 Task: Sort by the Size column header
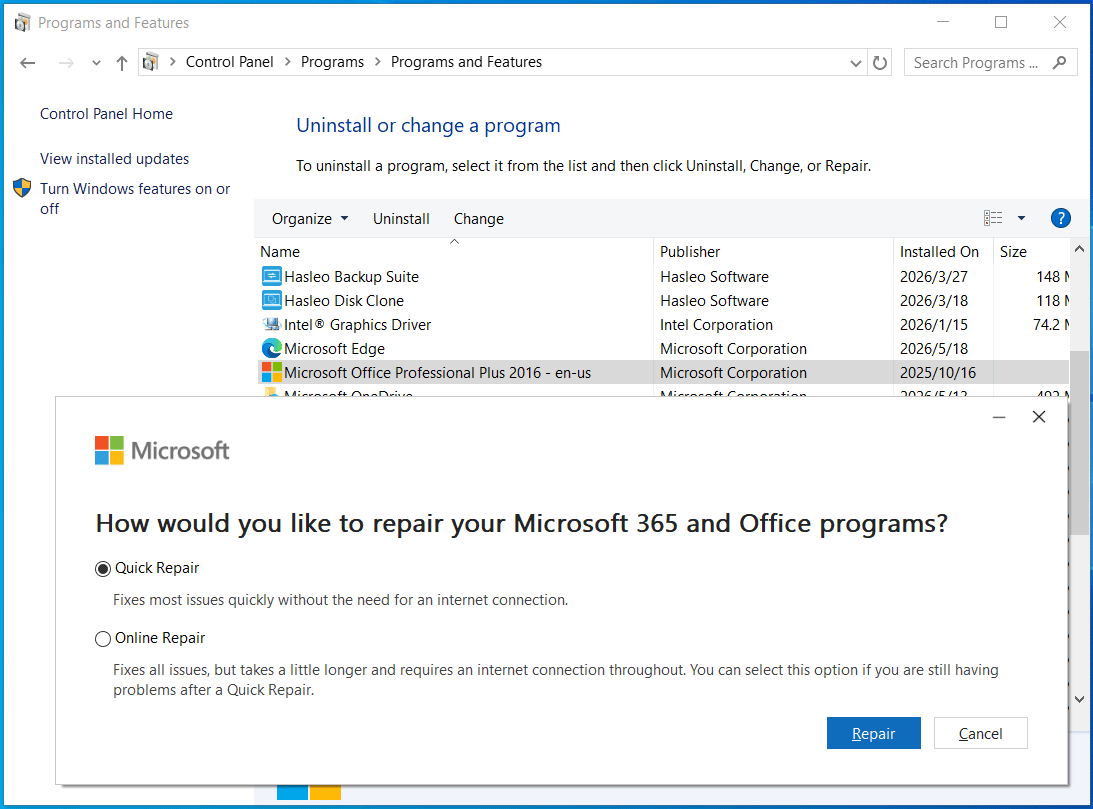click(x=1031, y=252)
